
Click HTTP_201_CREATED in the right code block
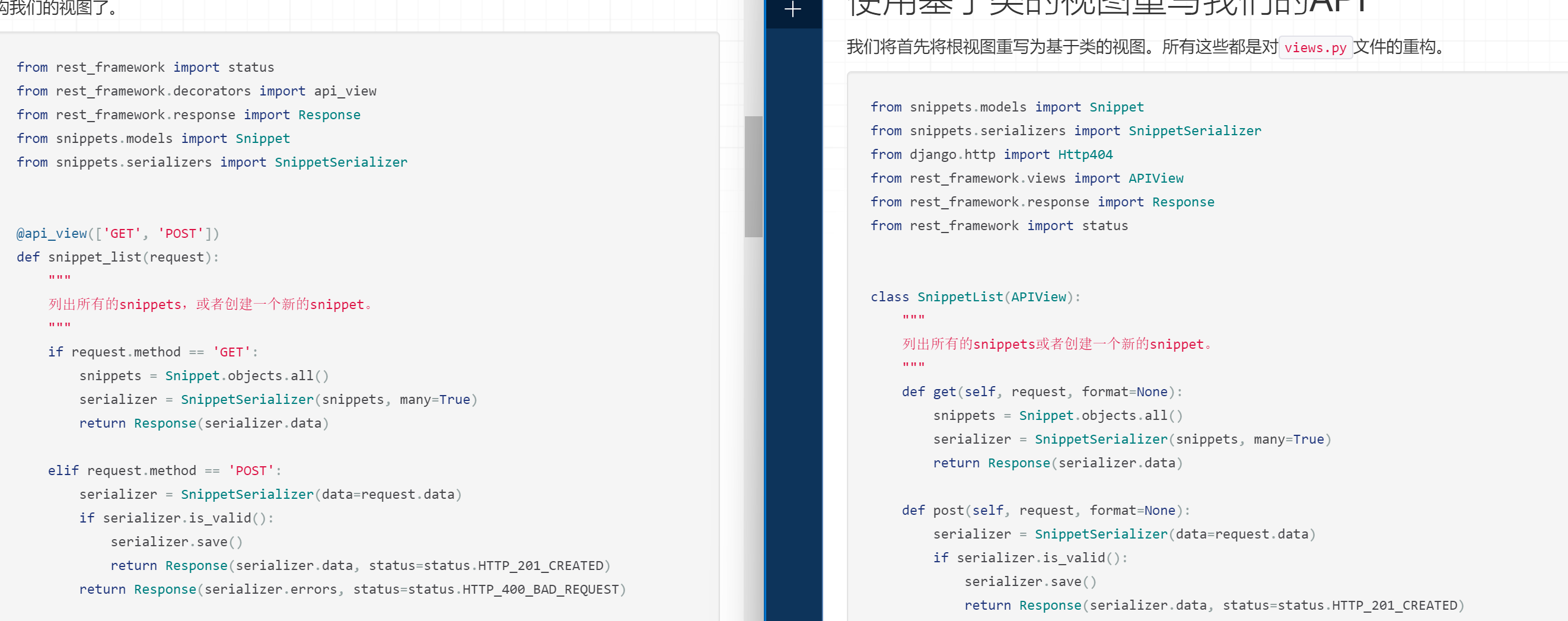1394,606
